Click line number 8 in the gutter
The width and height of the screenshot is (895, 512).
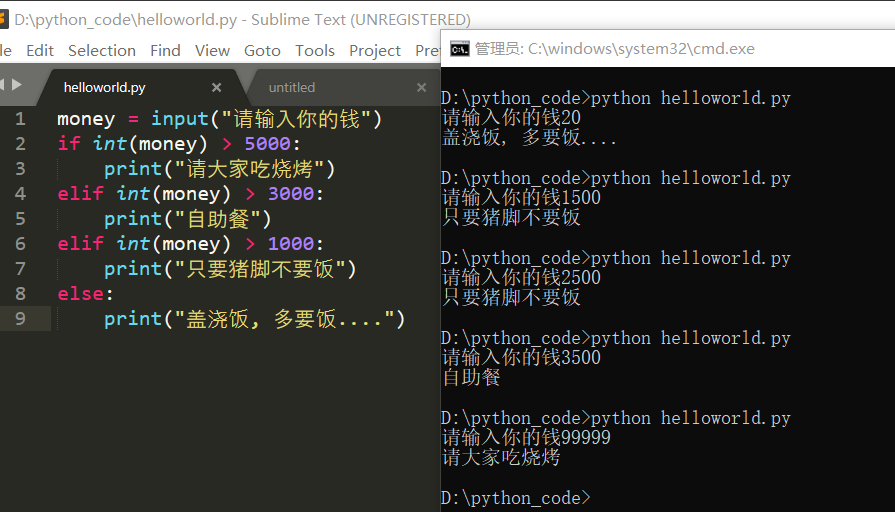coord(21,294)
